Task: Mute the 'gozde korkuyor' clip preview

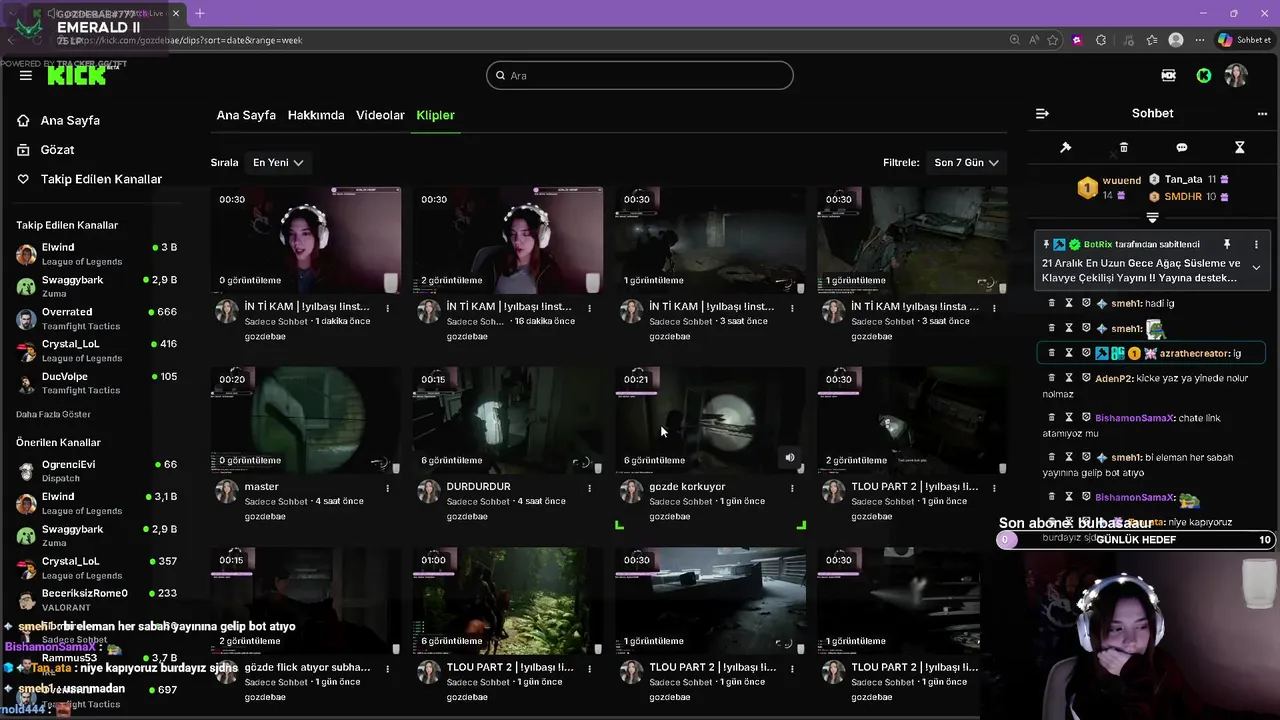Action: click(x=790, y=458)
